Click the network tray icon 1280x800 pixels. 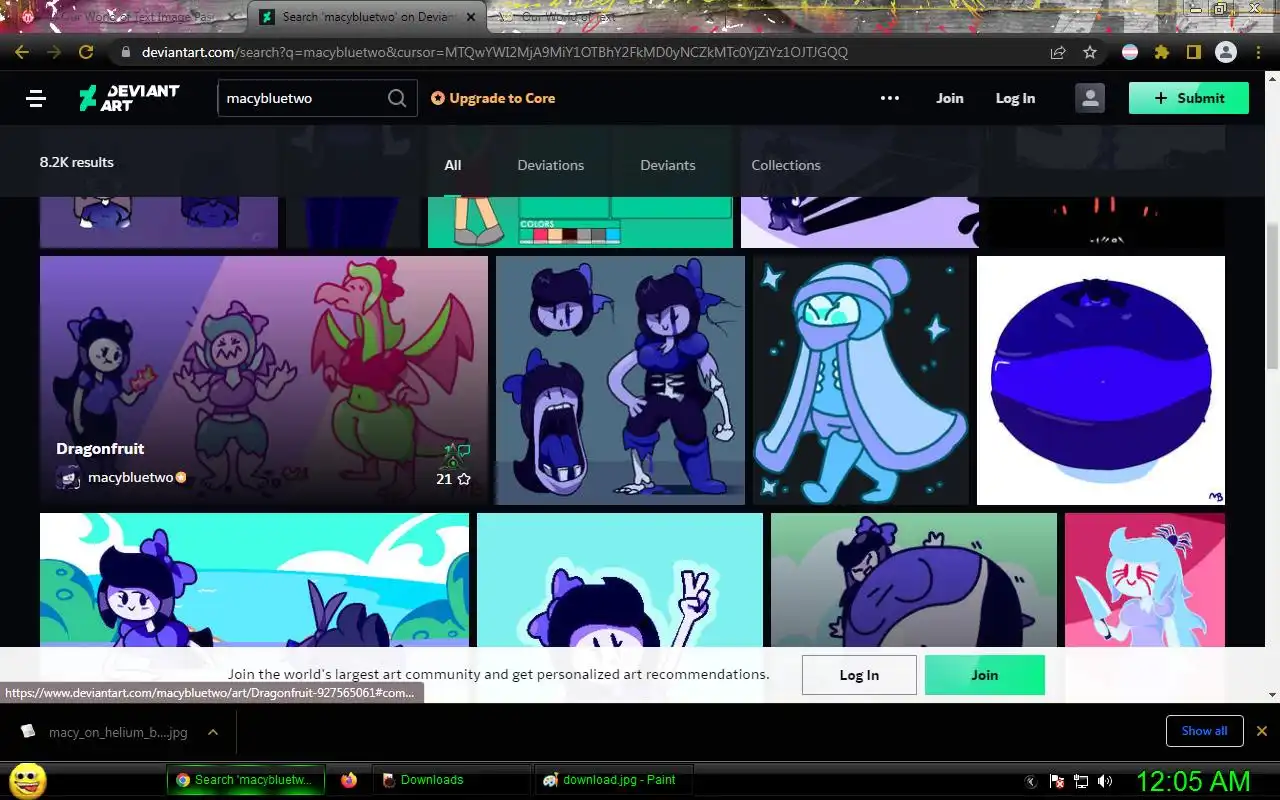pos(1081,781)
